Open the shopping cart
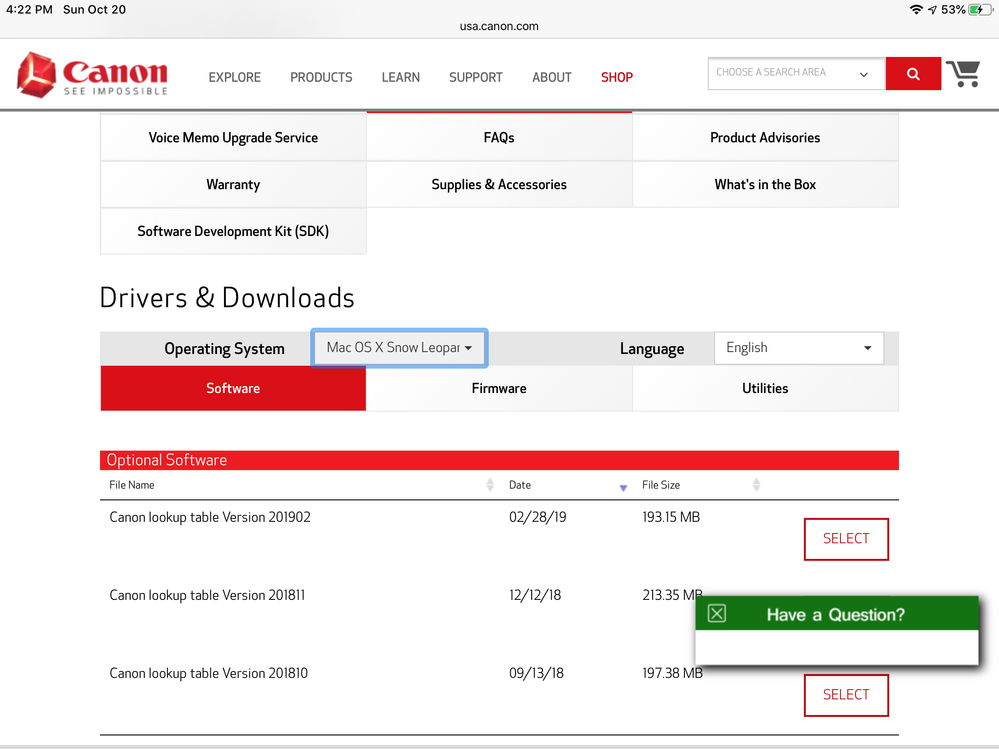The height and width of the screenshot is (749, 999). 963,74
